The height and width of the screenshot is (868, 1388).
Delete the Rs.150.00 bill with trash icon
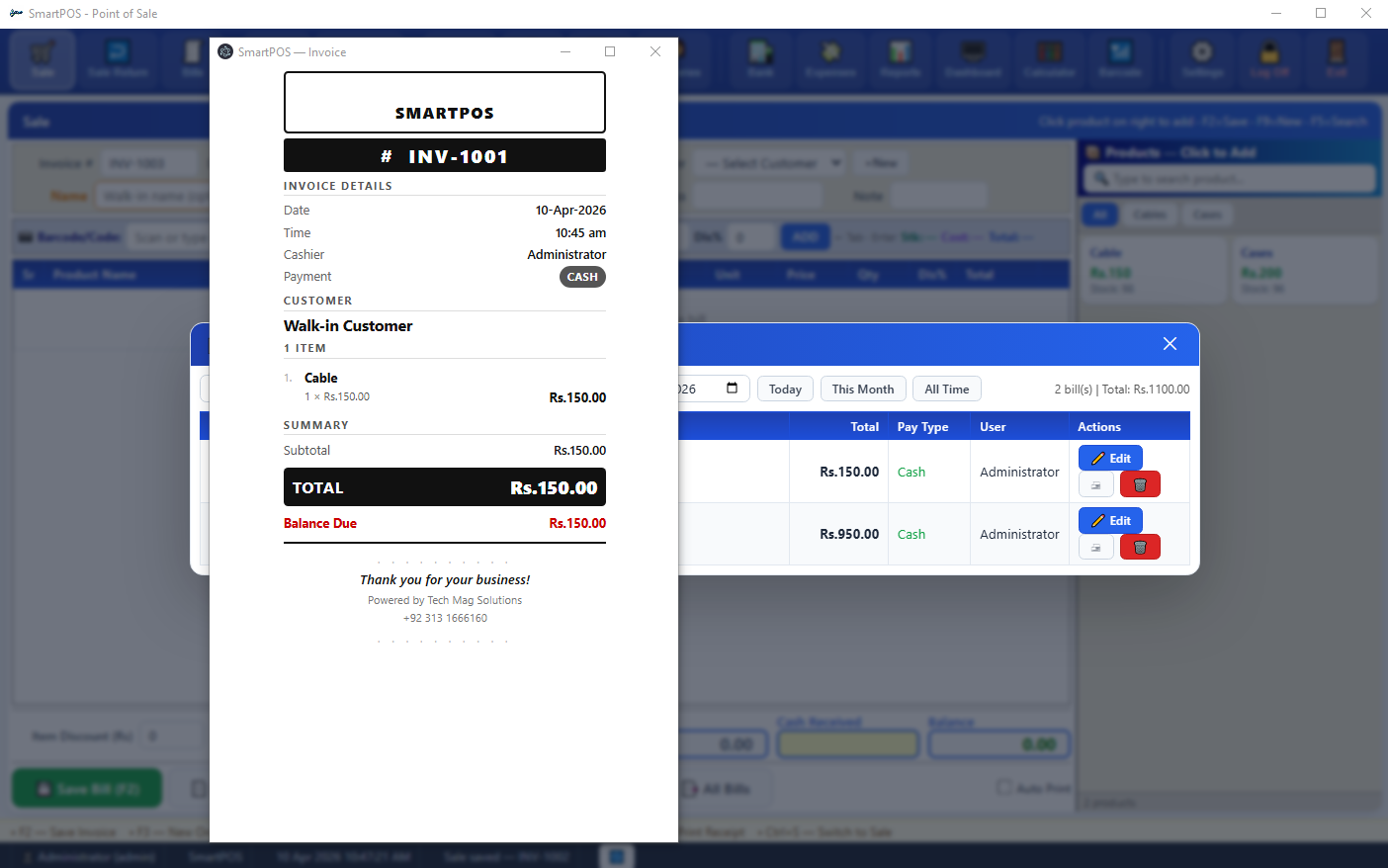pyautogui.click(x=1139, y=484)
